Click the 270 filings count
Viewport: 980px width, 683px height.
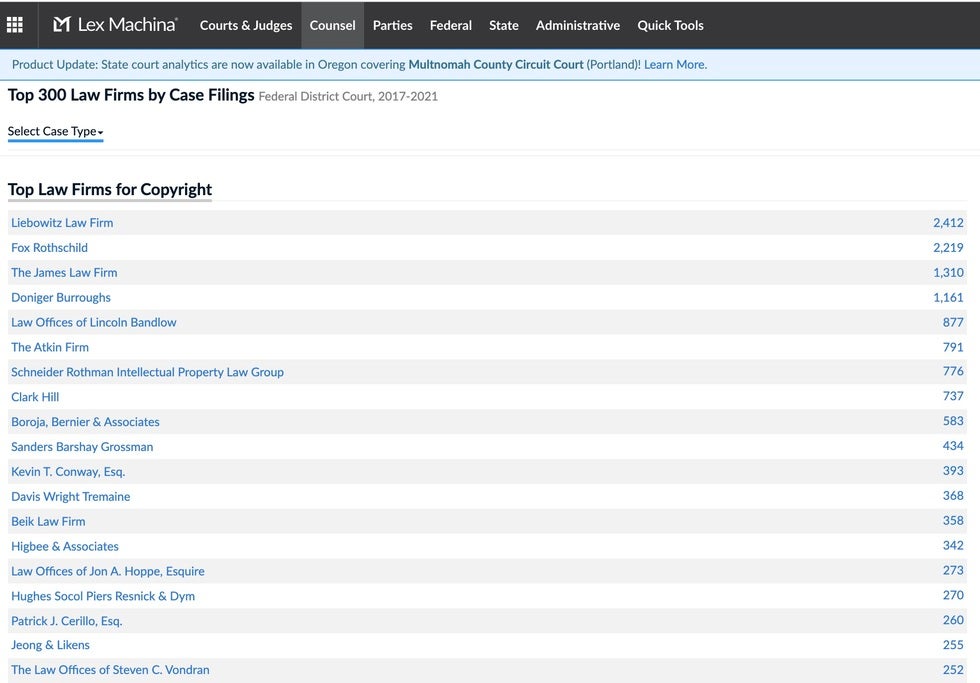(x=953, y=595)
